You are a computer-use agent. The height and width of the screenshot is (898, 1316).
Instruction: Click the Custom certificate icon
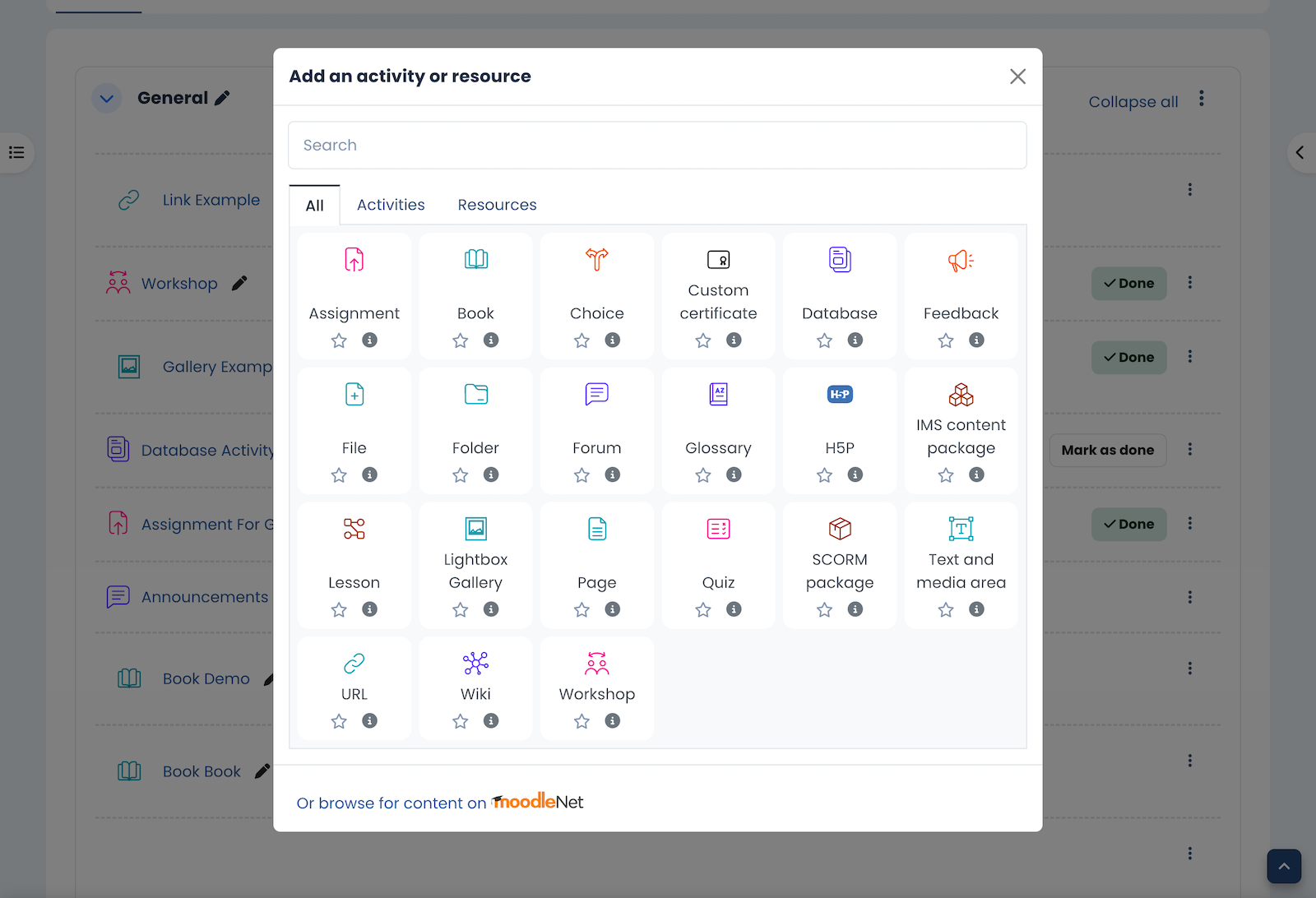[x=718, y=260]
